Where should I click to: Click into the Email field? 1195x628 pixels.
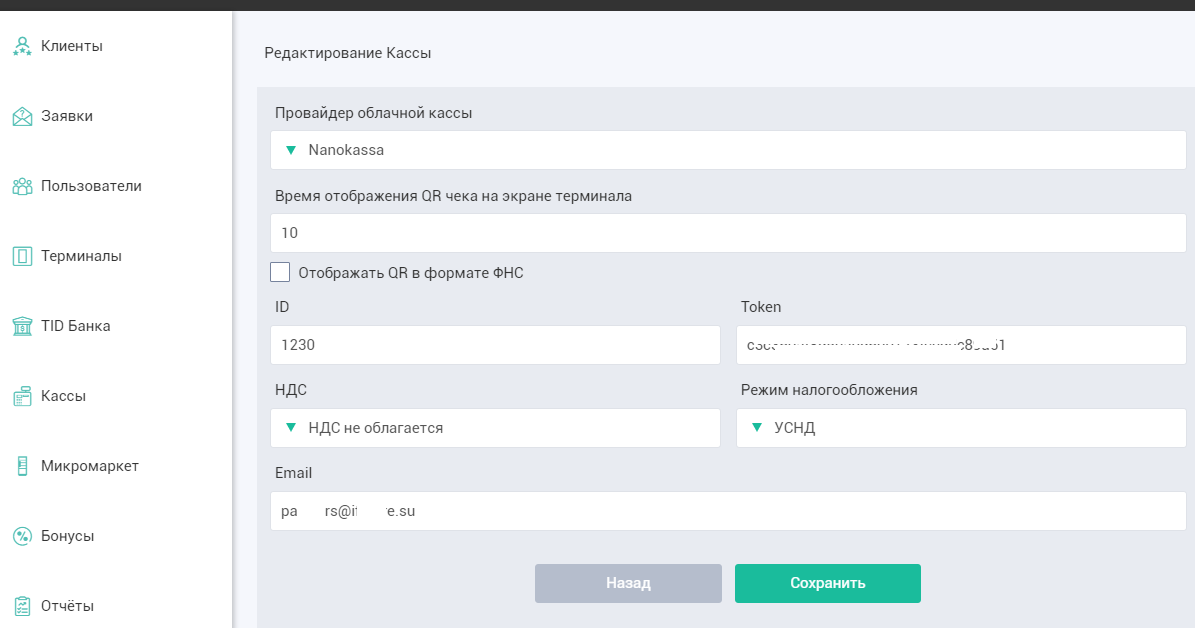tap(727, 511)
